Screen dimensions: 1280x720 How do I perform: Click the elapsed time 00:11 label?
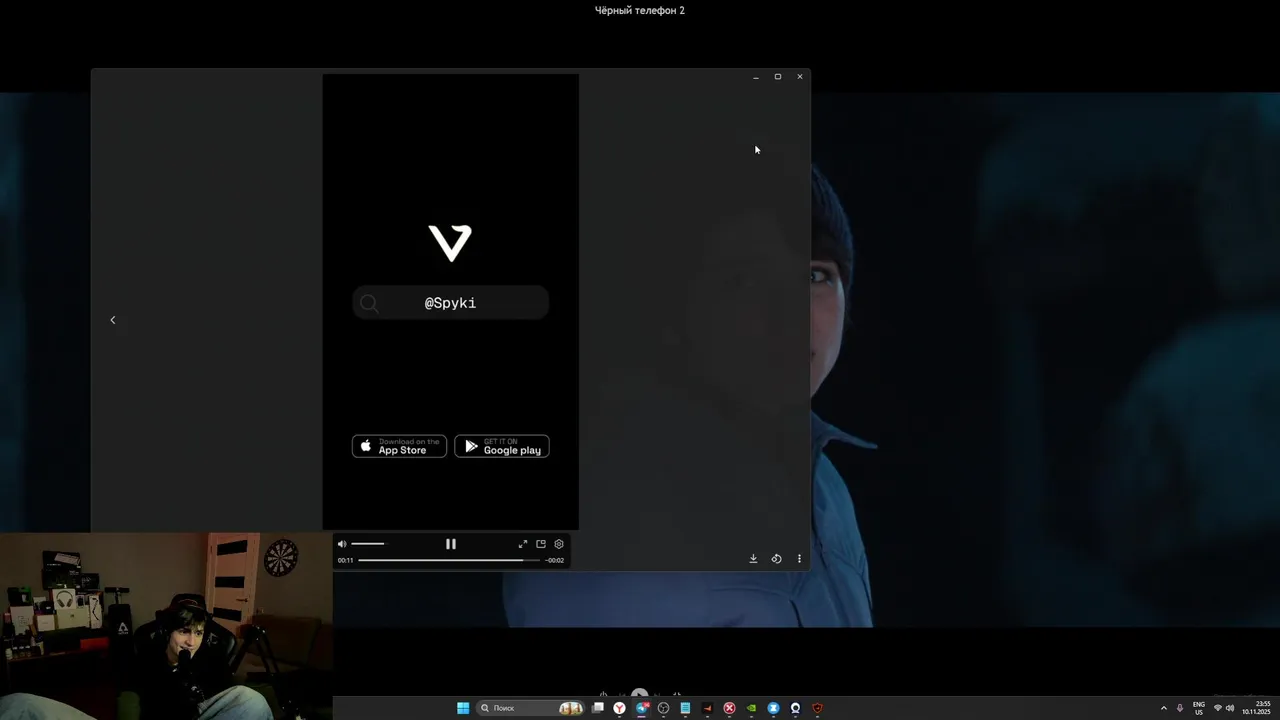[345, 560]
